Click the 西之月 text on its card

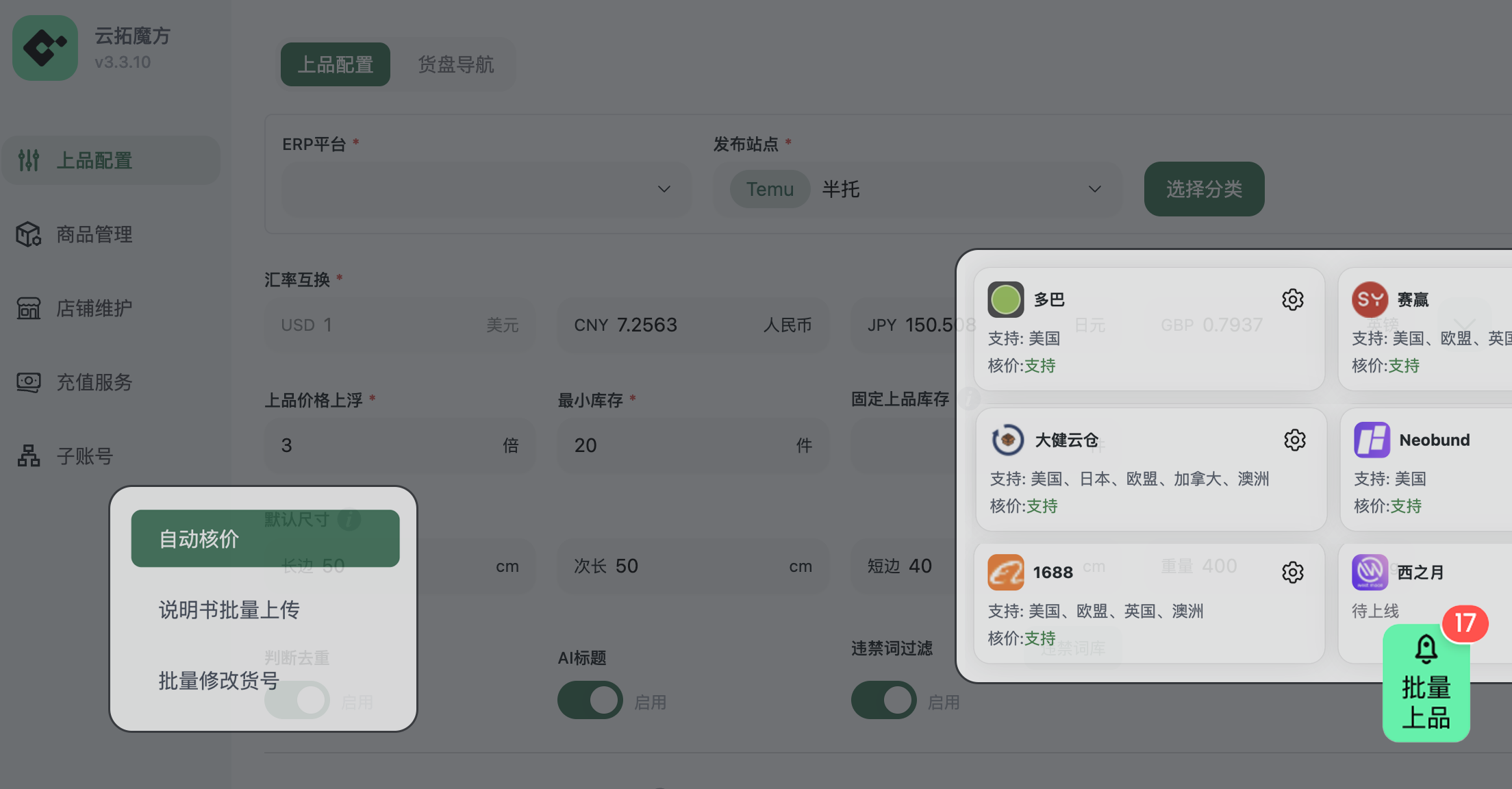point(1421,572)
